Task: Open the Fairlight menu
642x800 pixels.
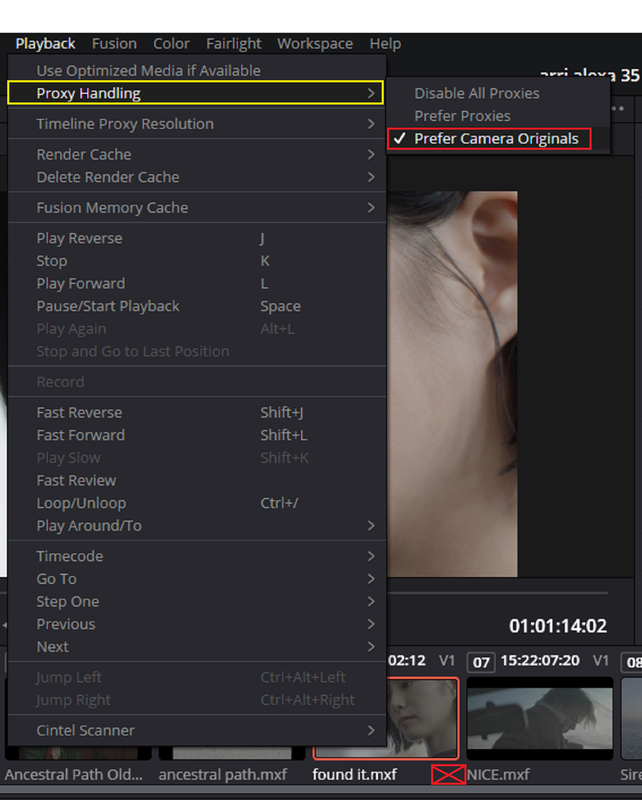Action: (234, 44)
